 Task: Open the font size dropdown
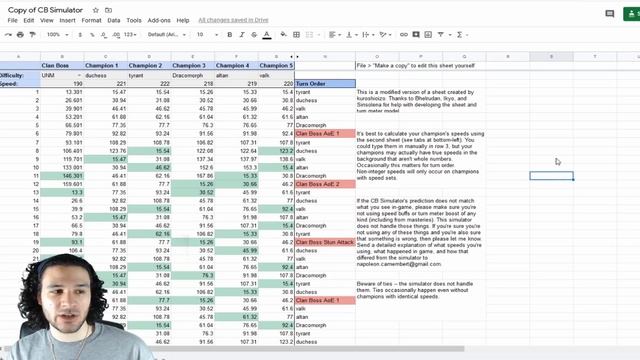coord(207,35)
